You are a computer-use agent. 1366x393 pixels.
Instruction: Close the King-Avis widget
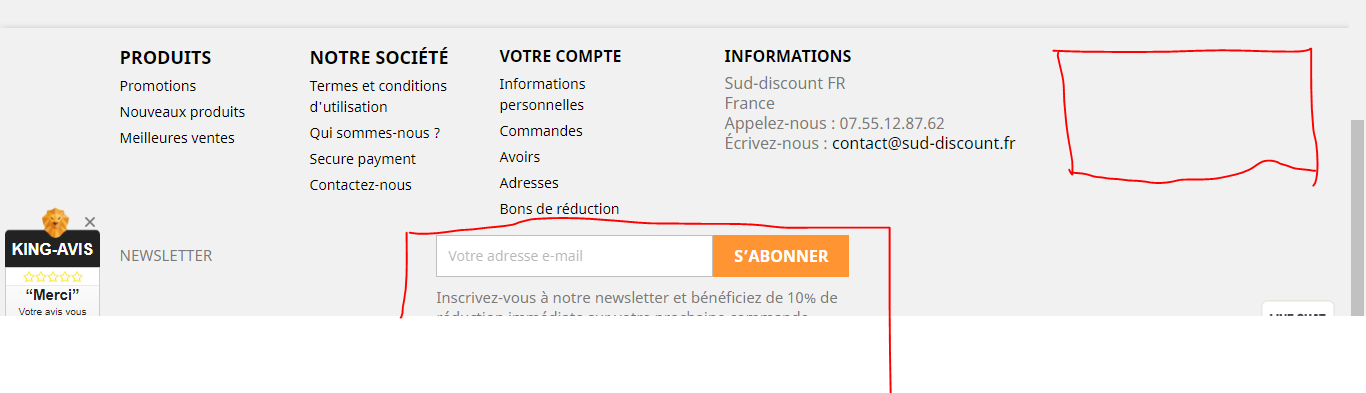pyautogui.click(x=90, y=222)
